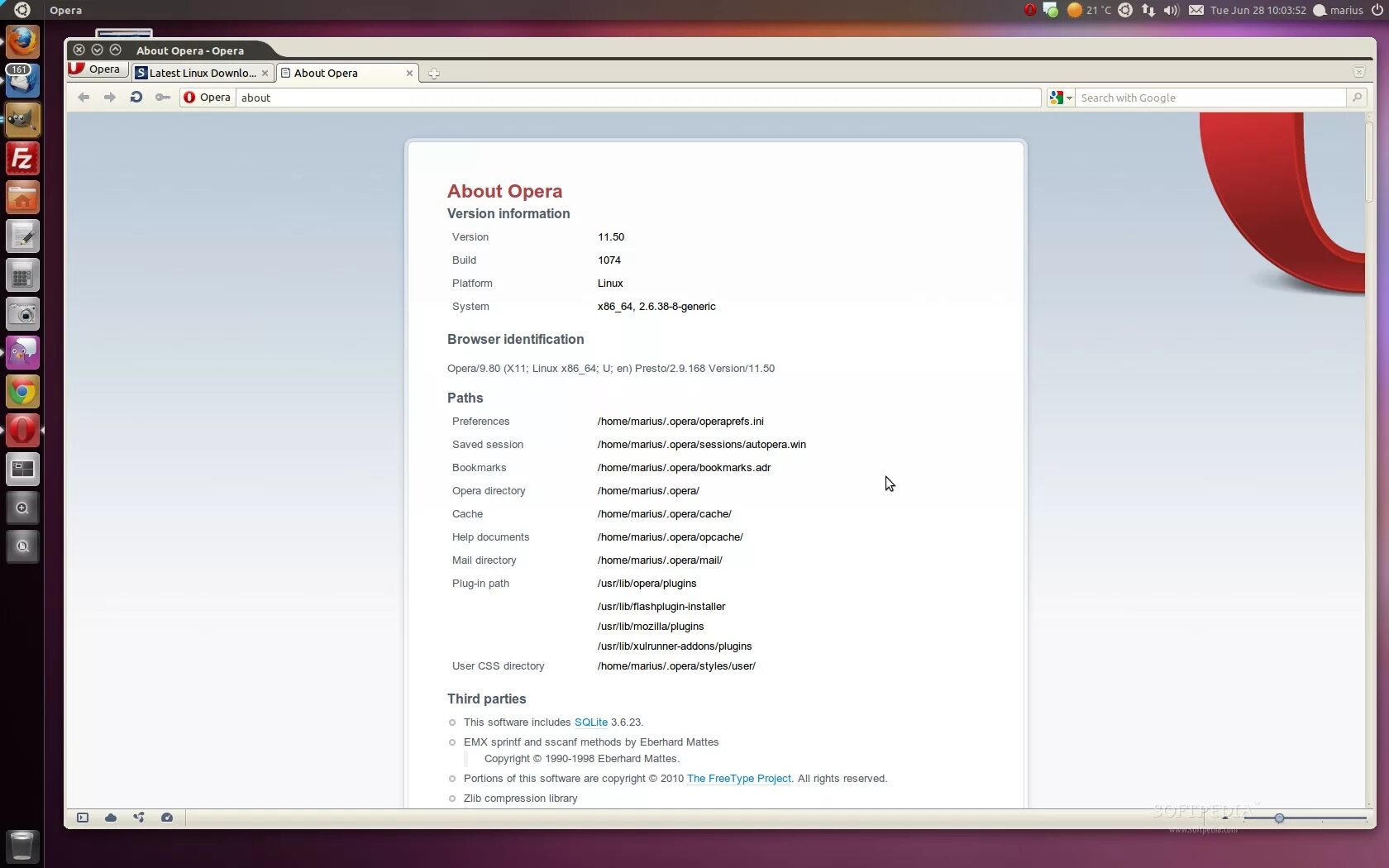Open the Opera main menu button

[x=98, y=69]
